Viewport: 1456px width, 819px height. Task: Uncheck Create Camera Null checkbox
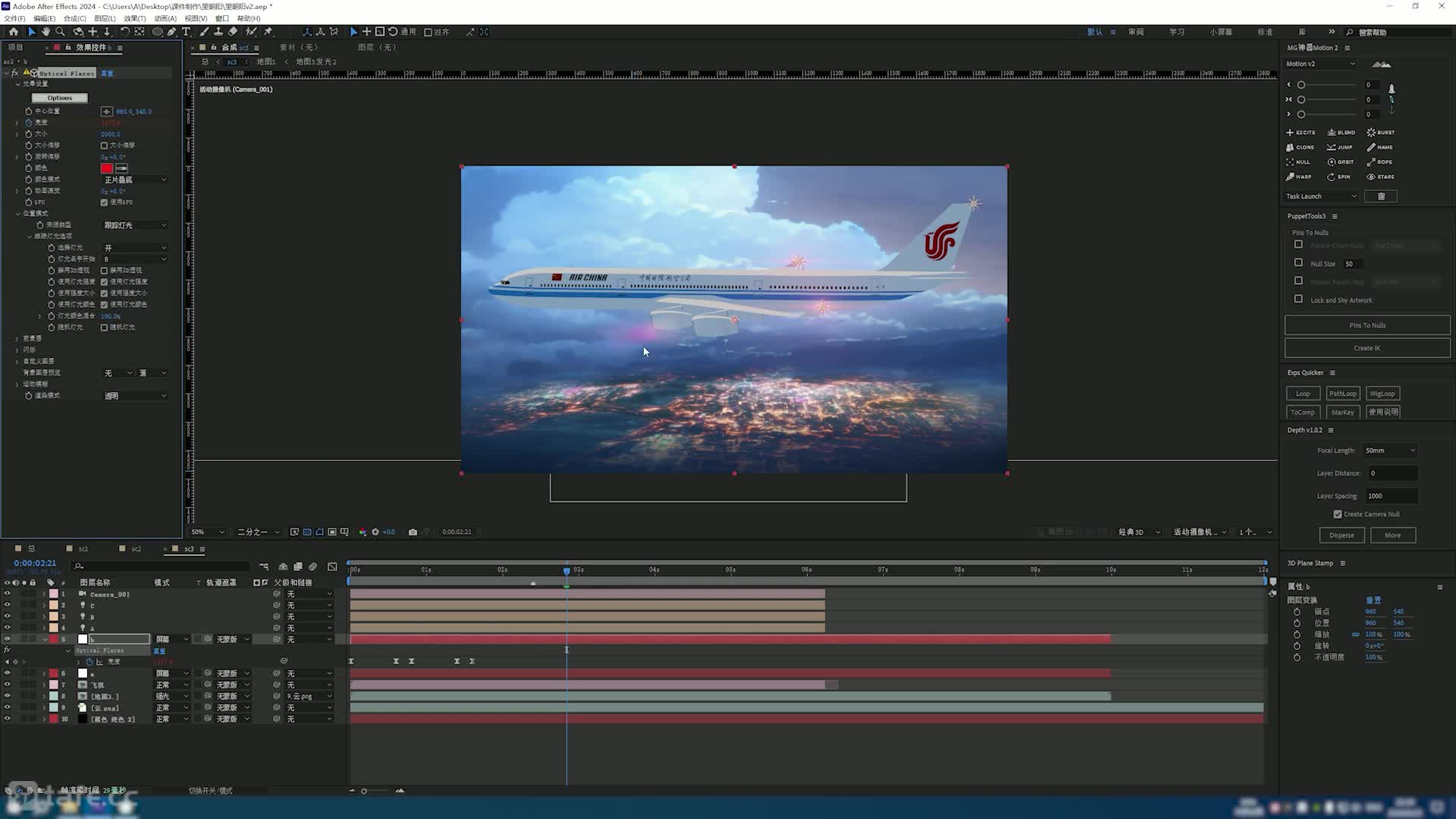pyautogui.click(x=1338, y=514)
